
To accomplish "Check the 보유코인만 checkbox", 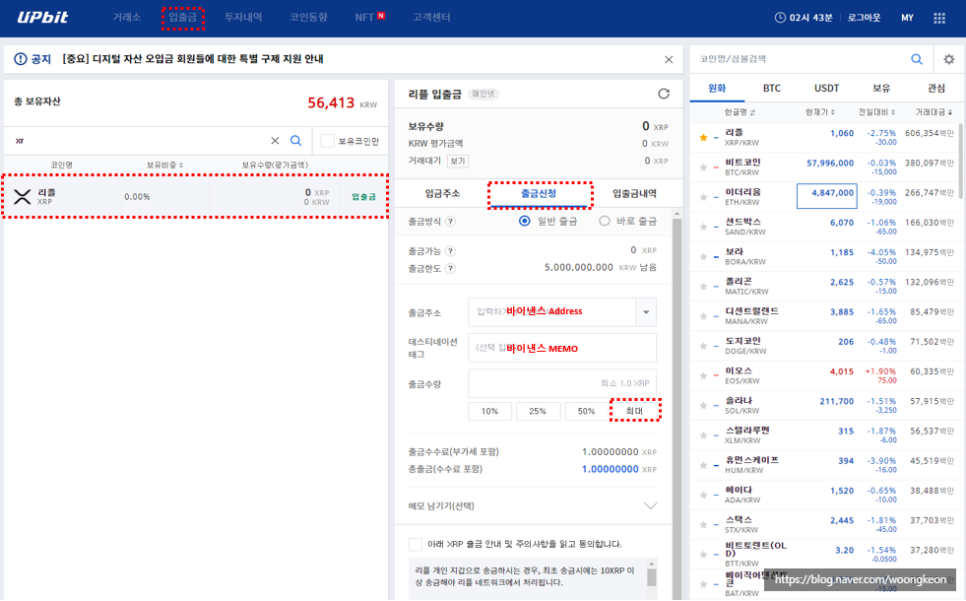I will [328, 141].
